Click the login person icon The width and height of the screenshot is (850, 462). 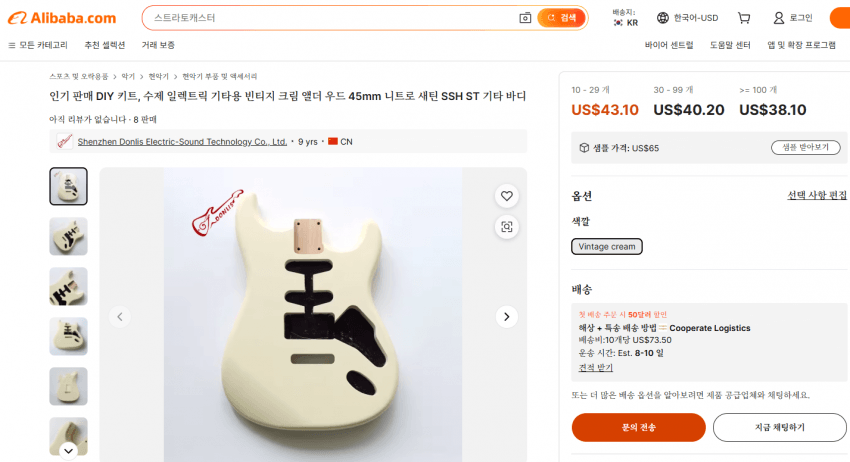click(779, 18)
